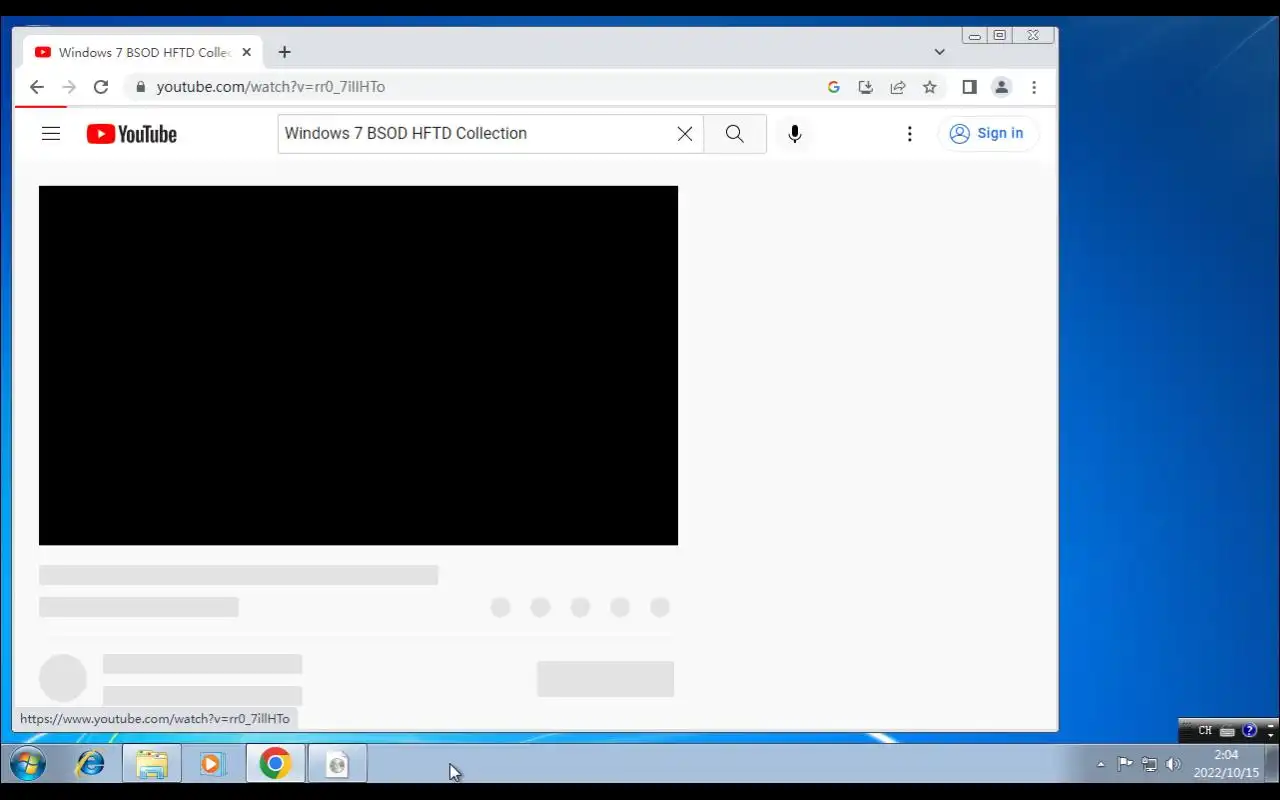Open the clock showing 2:04
This screenshot has height=800, width=1280.
pos(1226,764)
